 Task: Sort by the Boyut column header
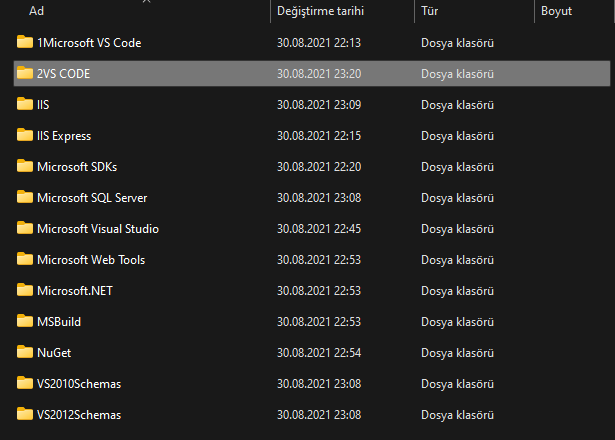556,11
